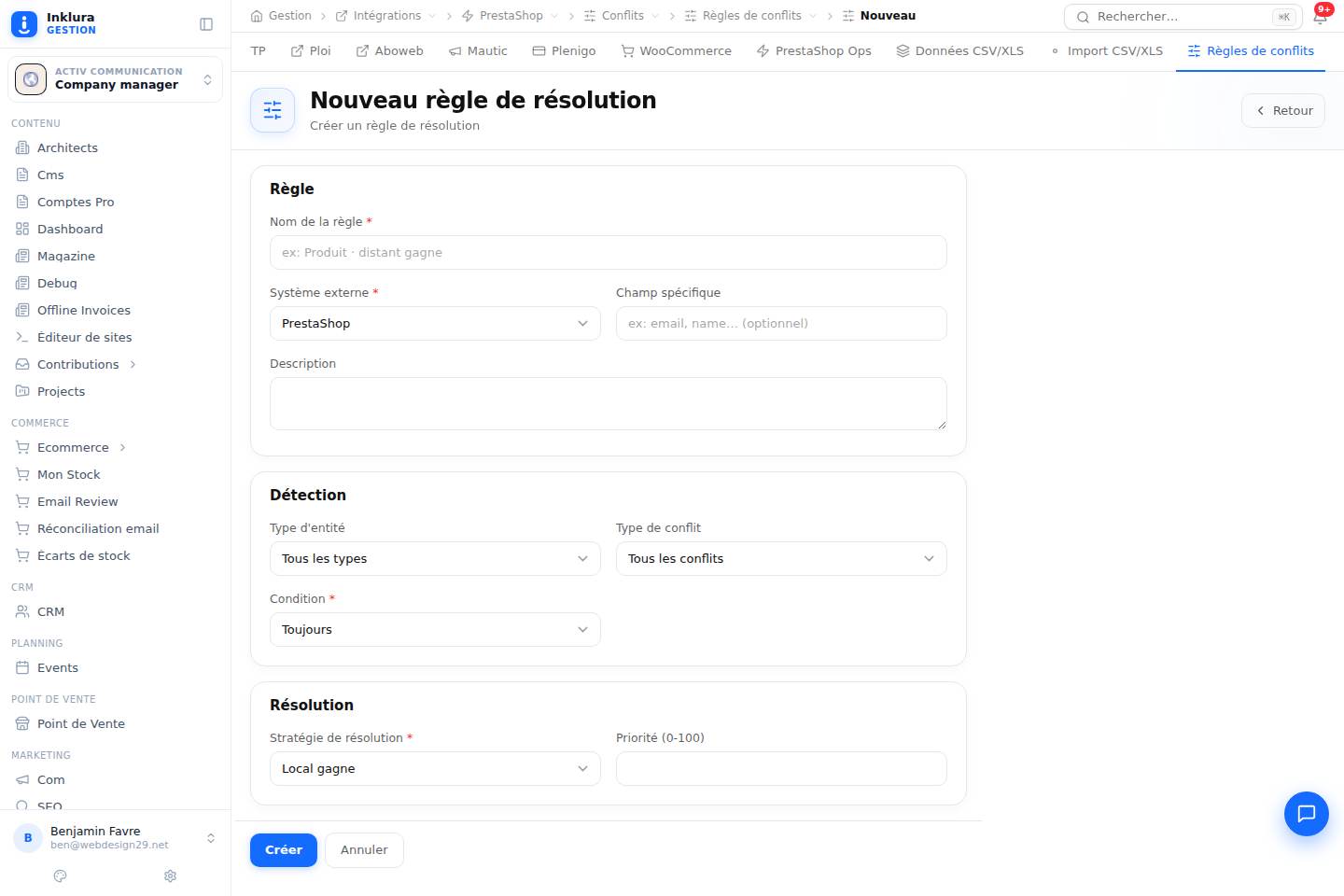This screenshot has width=1344, height=896.
Task: Open Stratégie de résolution dropdown
Action: 435,768
